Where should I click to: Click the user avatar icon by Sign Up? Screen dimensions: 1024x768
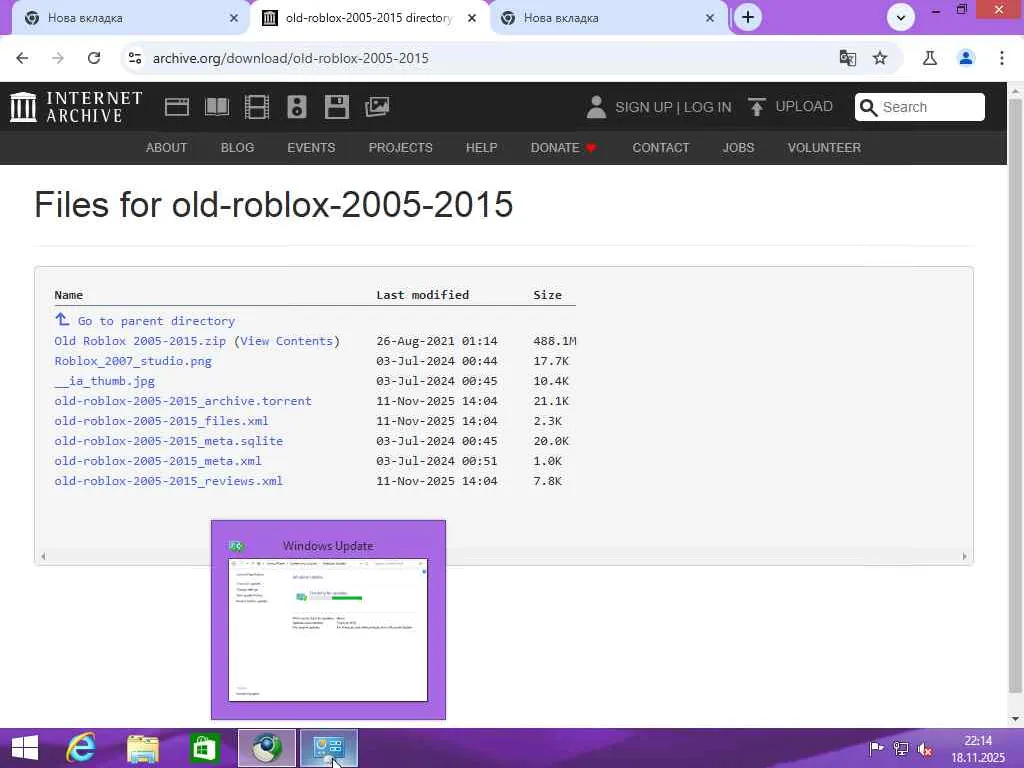click(x=596, y=107)
